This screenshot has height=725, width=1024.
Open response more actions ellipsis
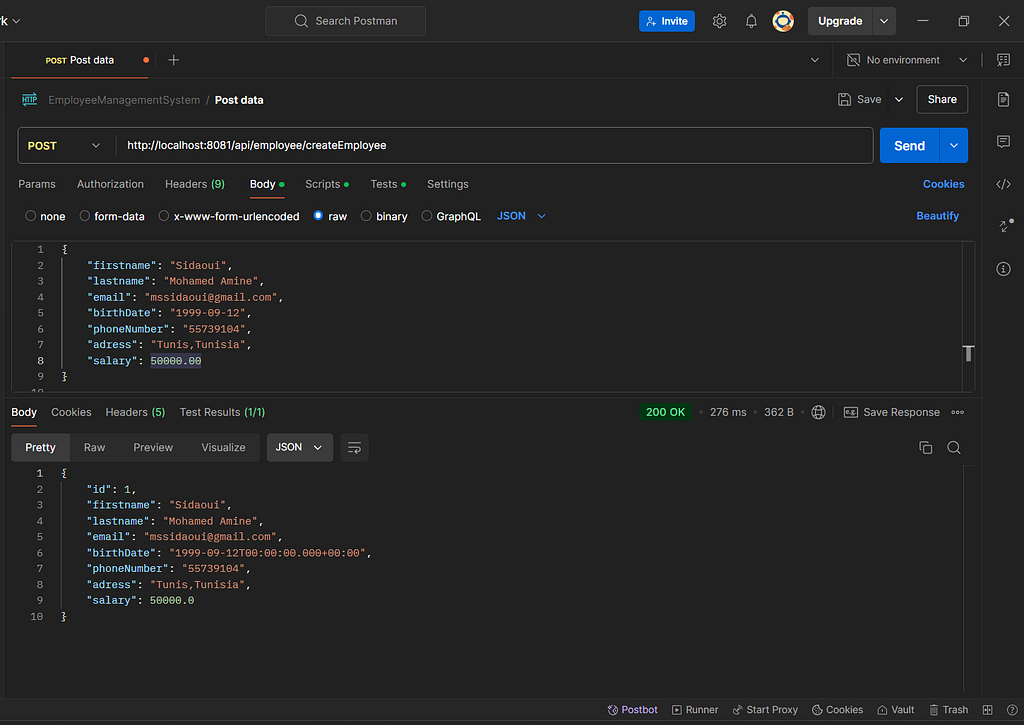[957, 412]
